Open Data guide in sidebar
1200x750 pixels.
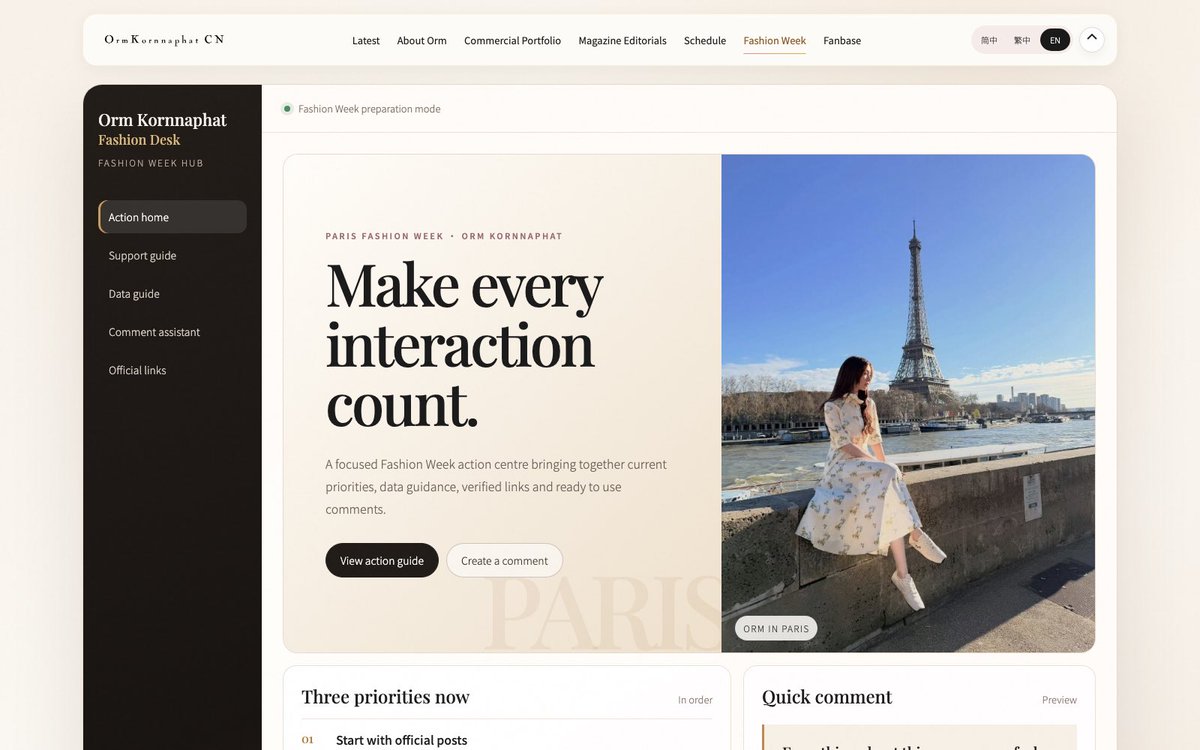(x=172, y=293)
